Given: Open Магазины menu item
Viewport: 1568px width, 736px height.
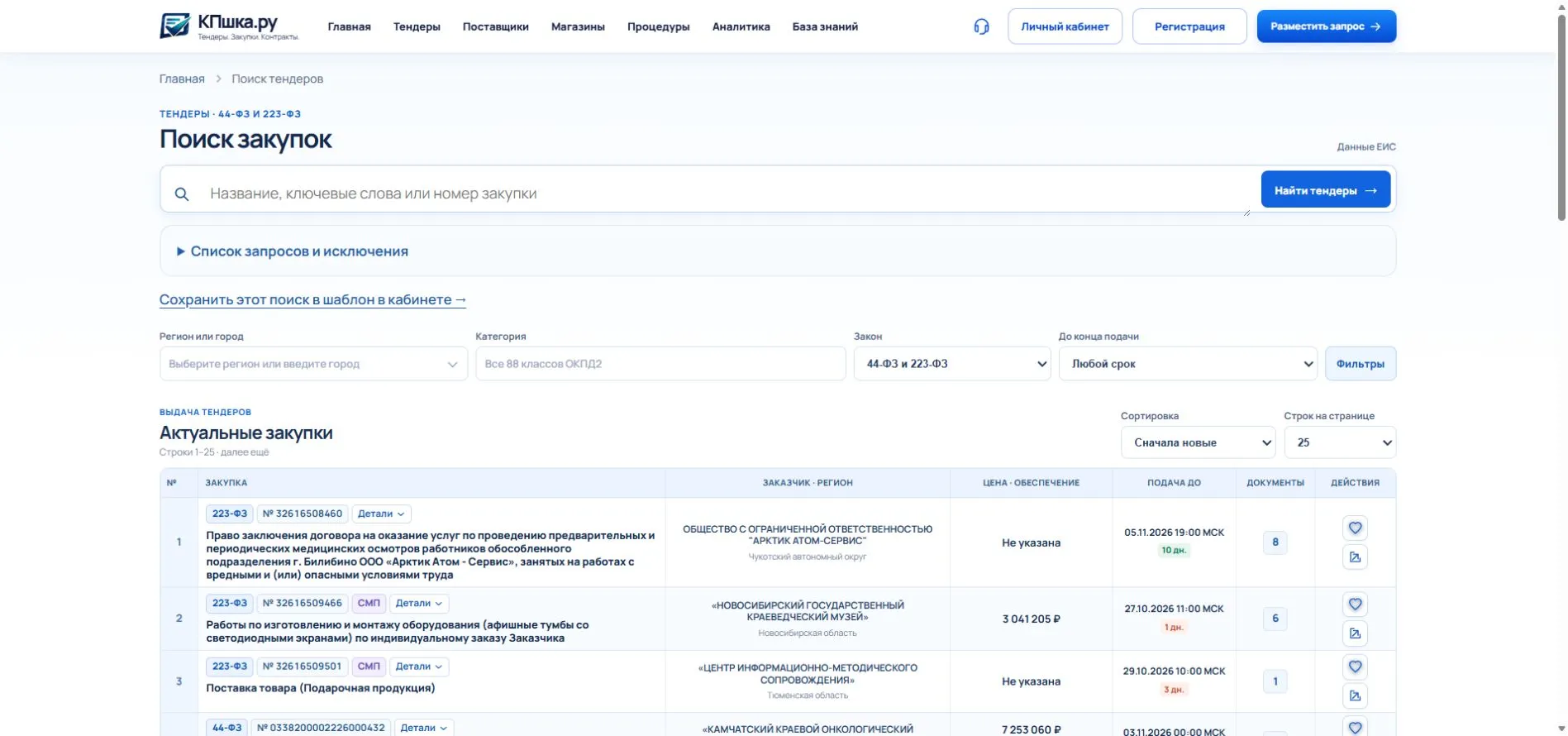Looking at the screenshot, I should [578, 26].
